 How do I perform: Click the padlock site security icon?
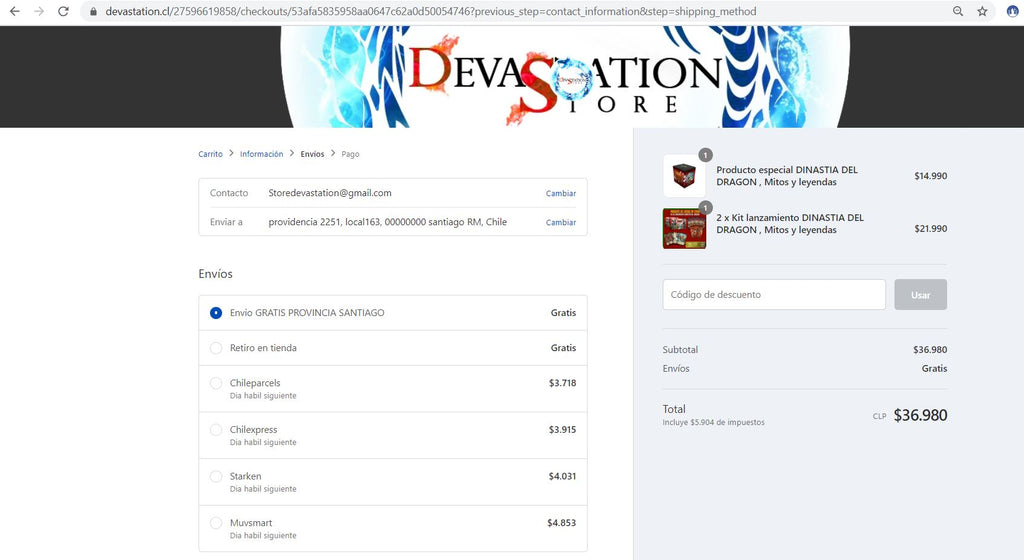click(93, 12)
